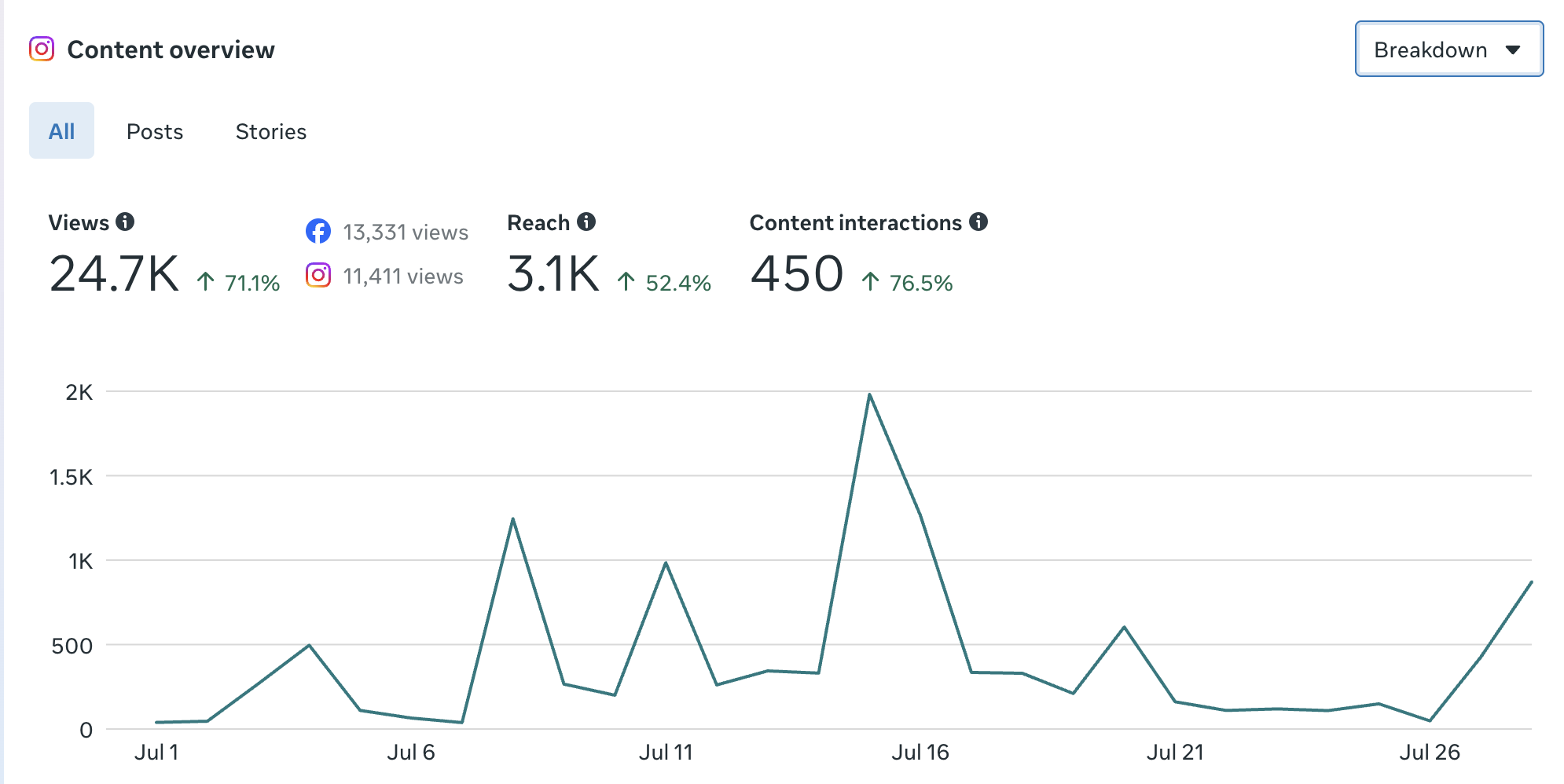This screenshot has width=1564, height=784.
Task: Click the Instagram icon next to 11,411 views
Action: pyautogui.click(x=318, y=276)
